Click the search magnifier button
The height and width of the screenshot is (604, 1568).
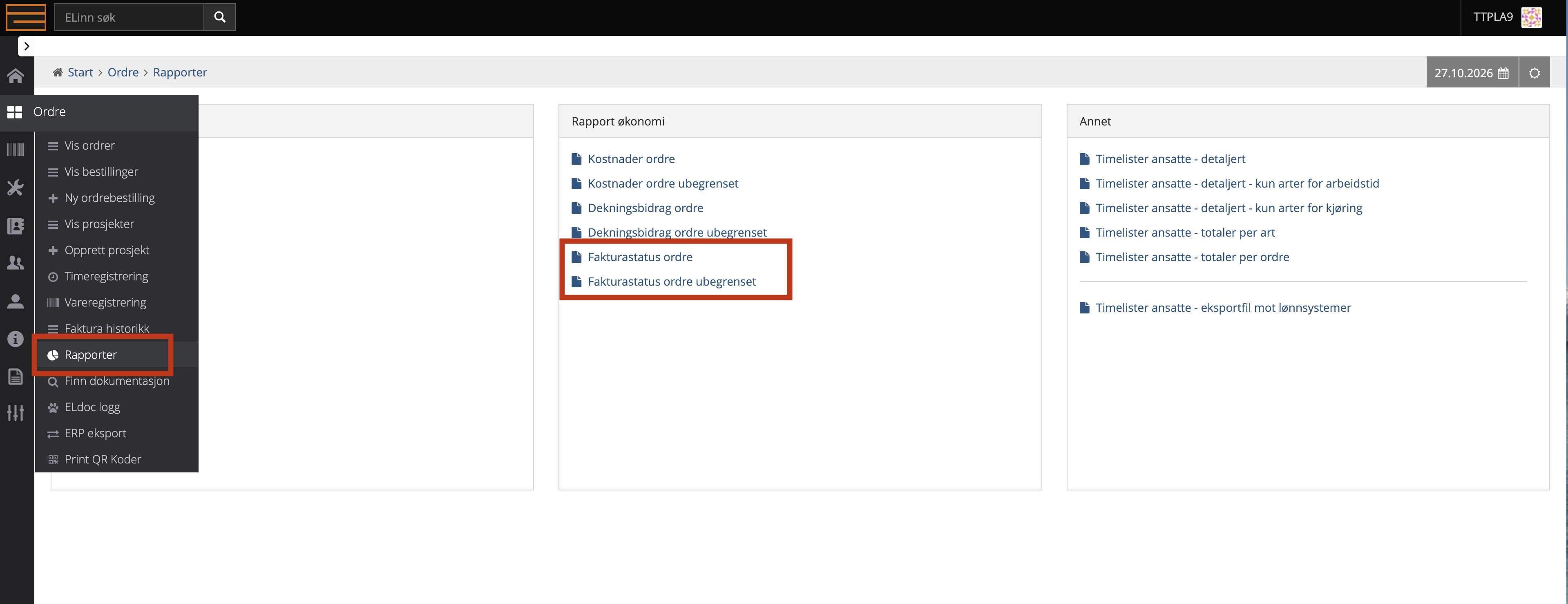tap(220, 17)
